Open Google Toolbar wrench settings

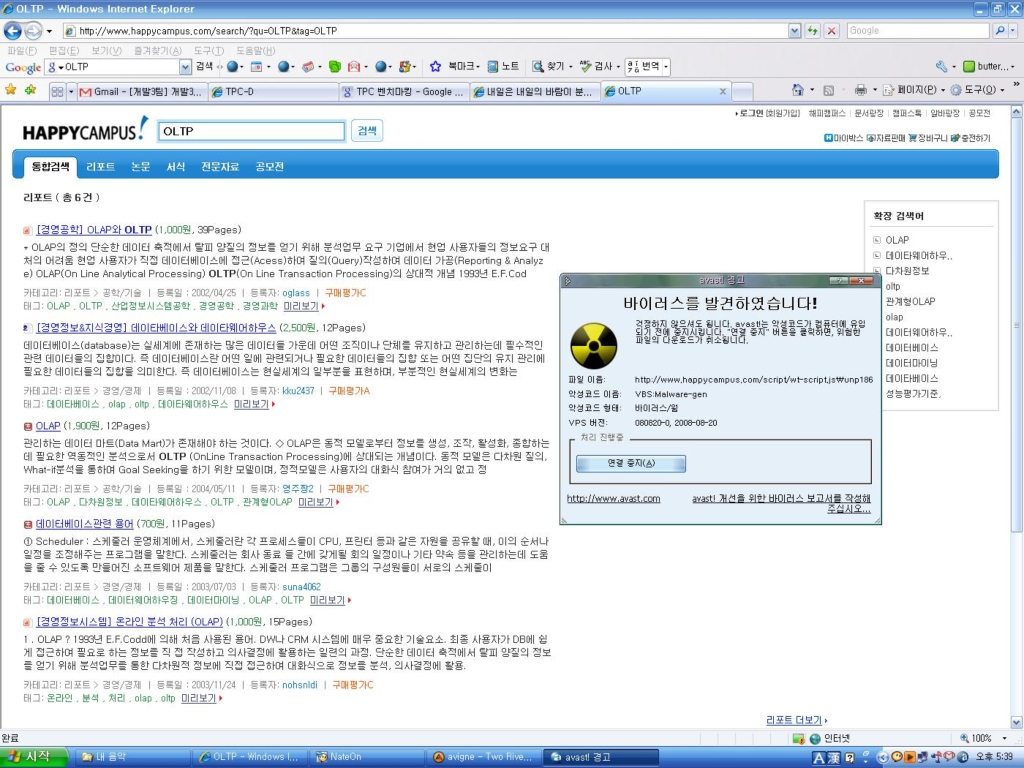pos(941,67)
